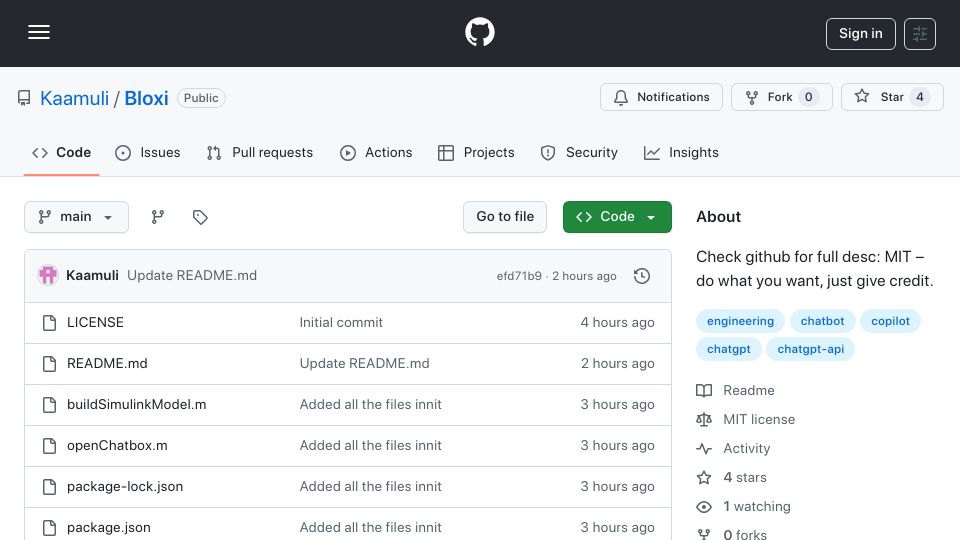
Task: Click the MIT license scale icon
Action: click(x=704, y=419)
